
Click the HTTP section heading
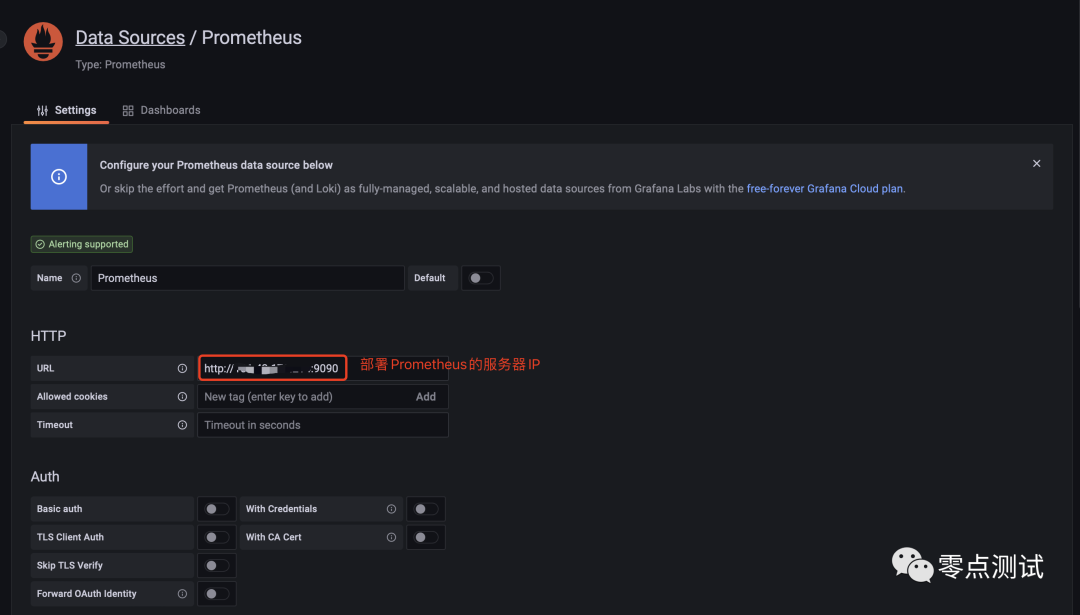click(48, 336)
